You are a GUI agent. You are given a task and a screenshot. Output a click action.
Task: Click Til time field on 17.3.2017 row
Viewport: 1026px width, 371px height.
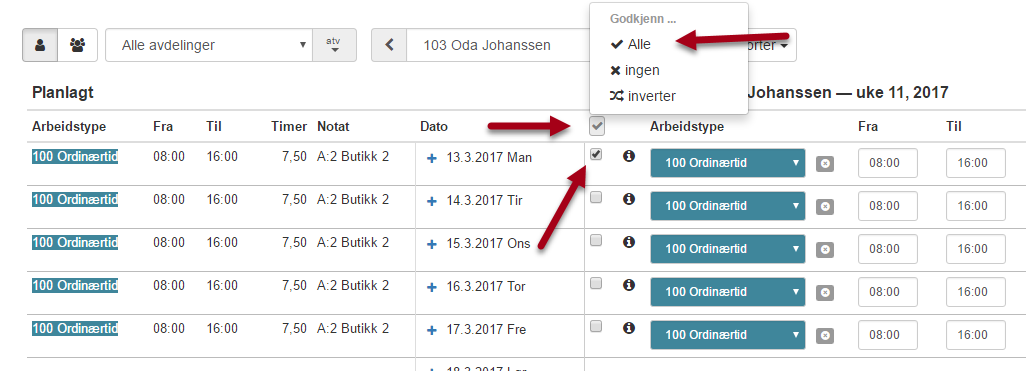tap(976, 335)
